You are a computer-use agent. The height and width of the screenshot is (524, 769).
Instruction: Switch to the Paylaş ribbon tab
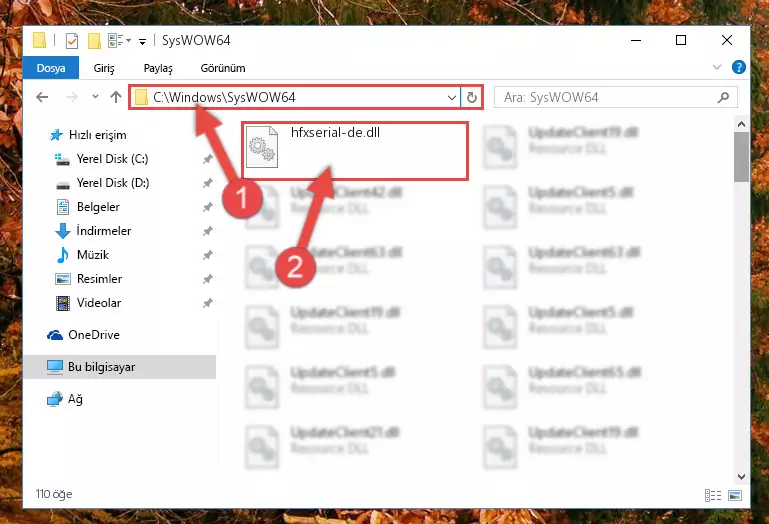point(158,68)
